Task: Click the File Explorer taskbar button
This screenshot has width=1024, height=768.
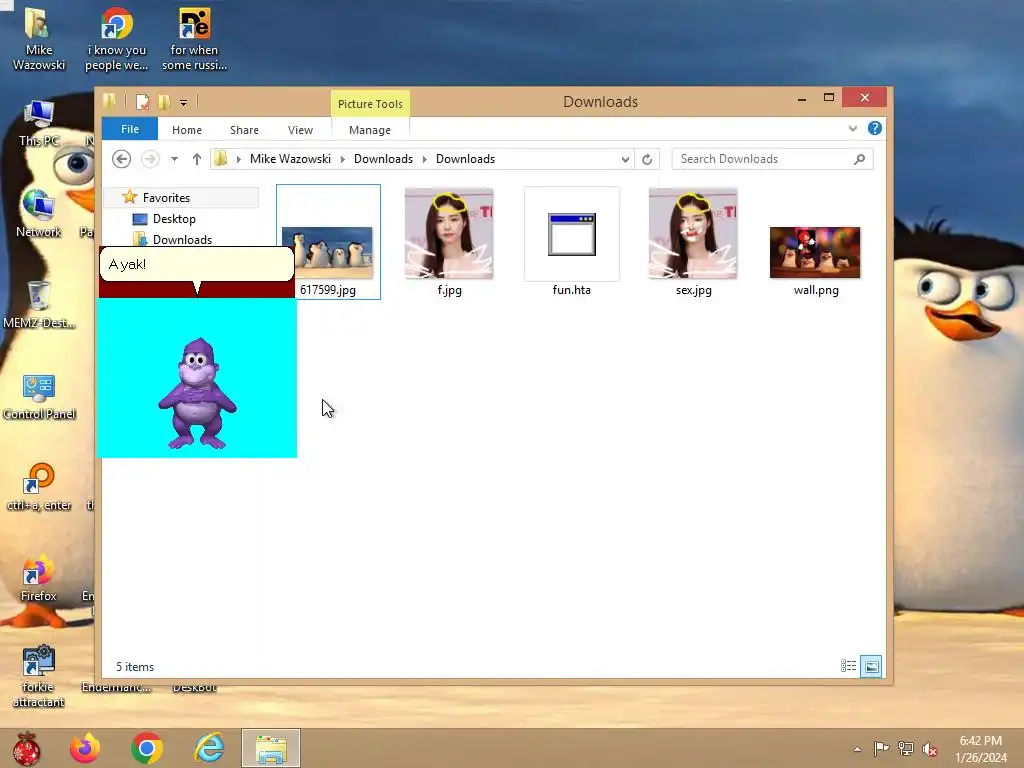Action: [271, 748]
